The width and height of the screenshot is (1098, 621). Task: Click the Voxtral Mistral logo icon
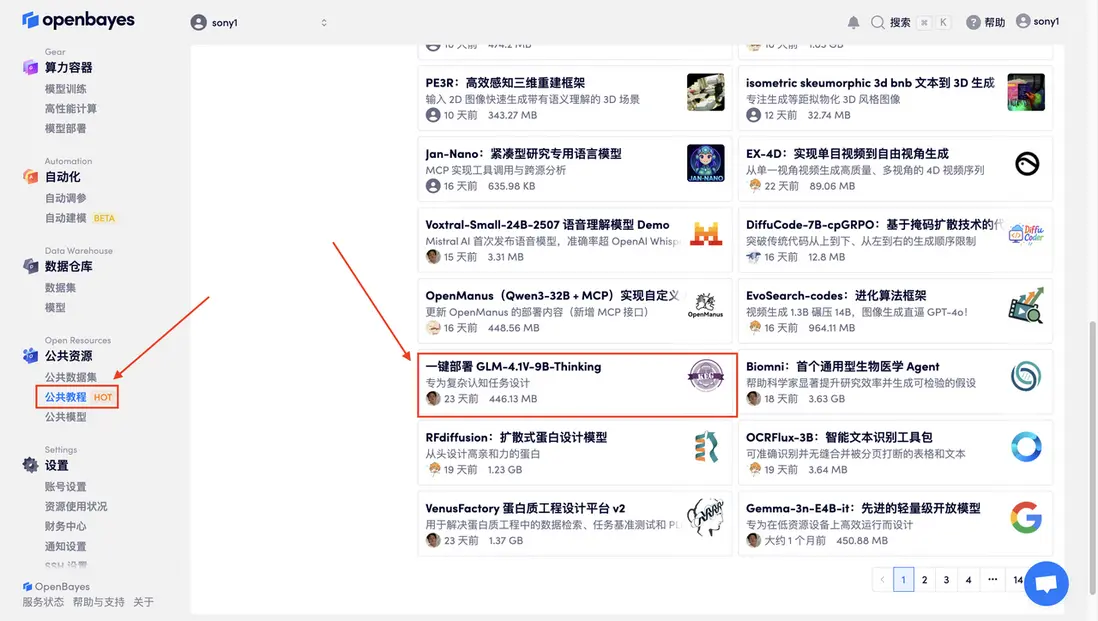point(705,234)
